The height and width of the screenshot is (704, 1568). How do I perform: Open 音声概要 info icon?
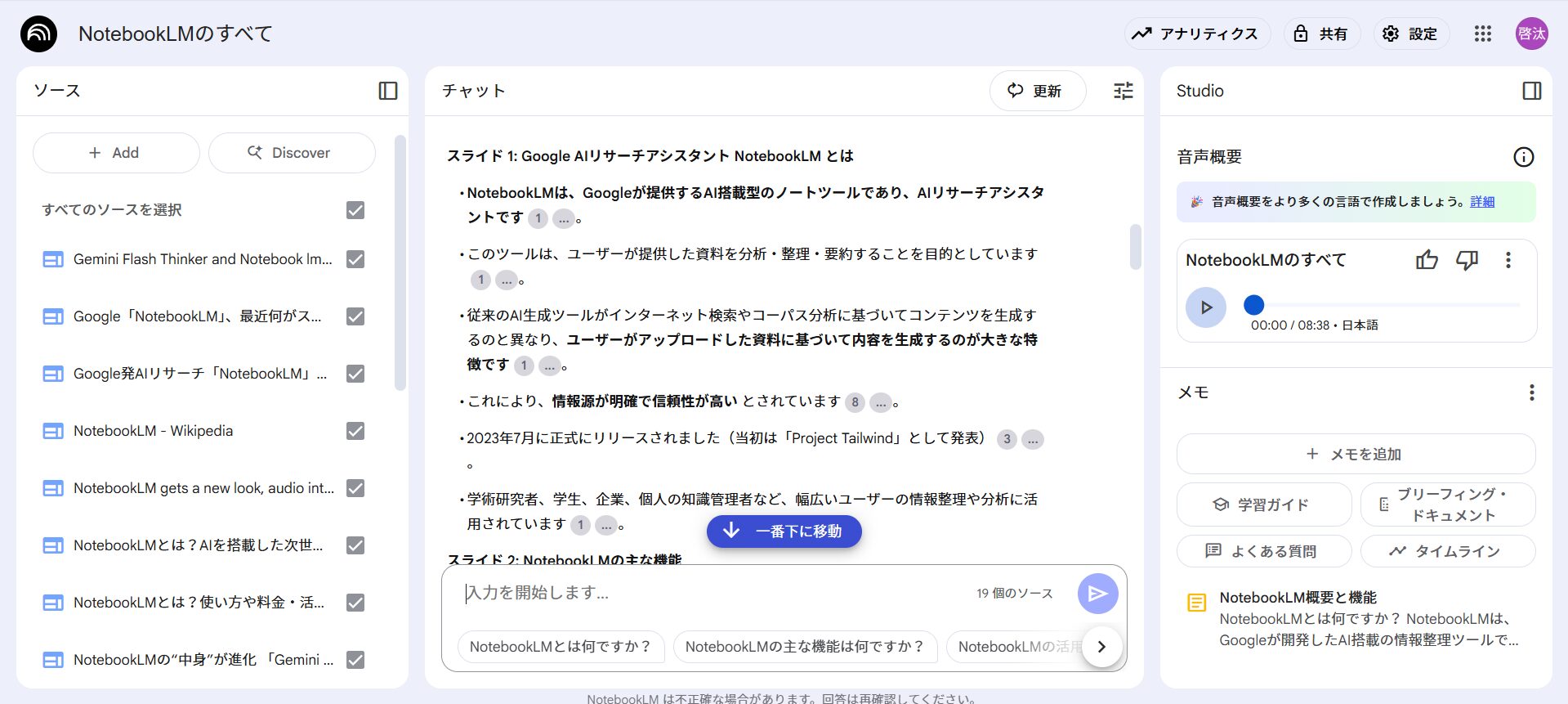click(x=1524, y=157)
